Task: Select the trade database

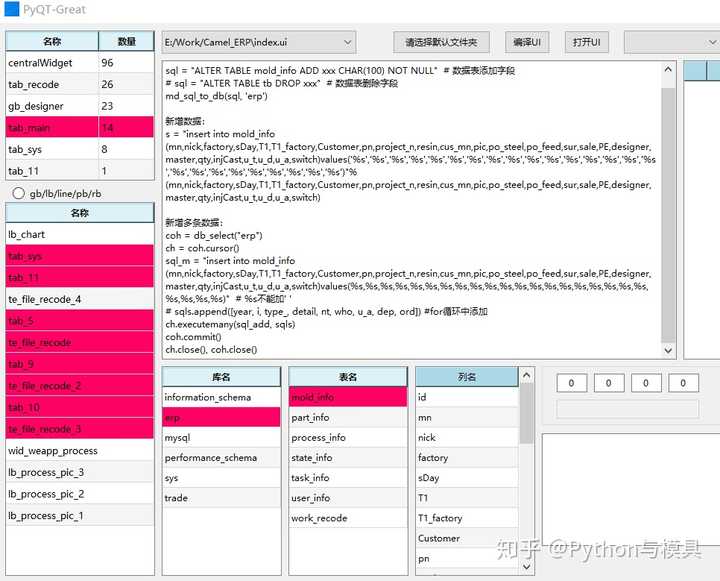Action: [x=221, y=498]
